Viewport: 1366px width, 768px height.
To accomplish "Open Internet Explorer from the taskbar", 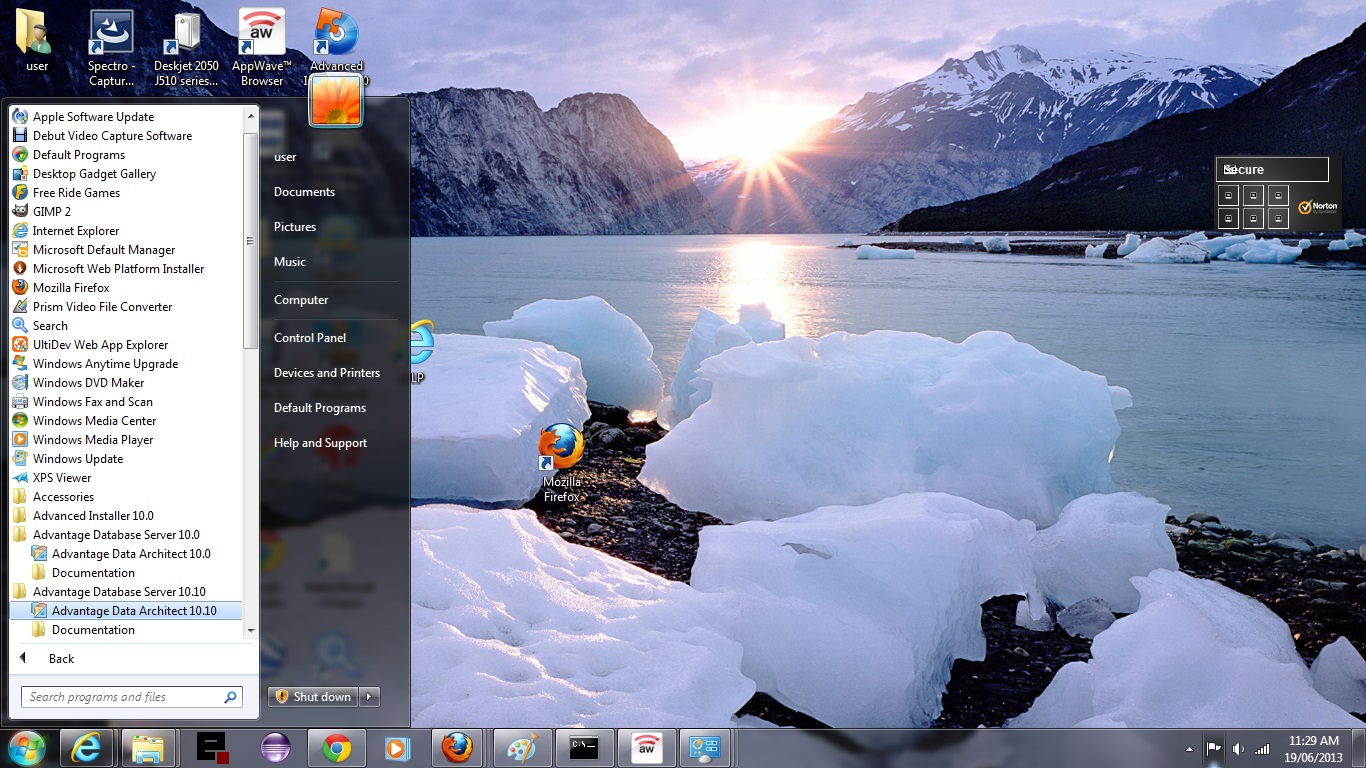I will (86, 748).
